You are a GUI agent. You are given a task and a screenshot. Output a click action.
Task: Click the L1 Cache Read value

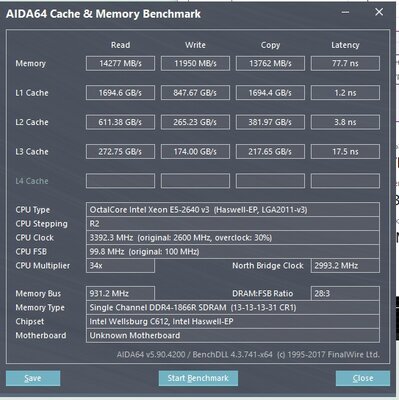coord(120,93)
